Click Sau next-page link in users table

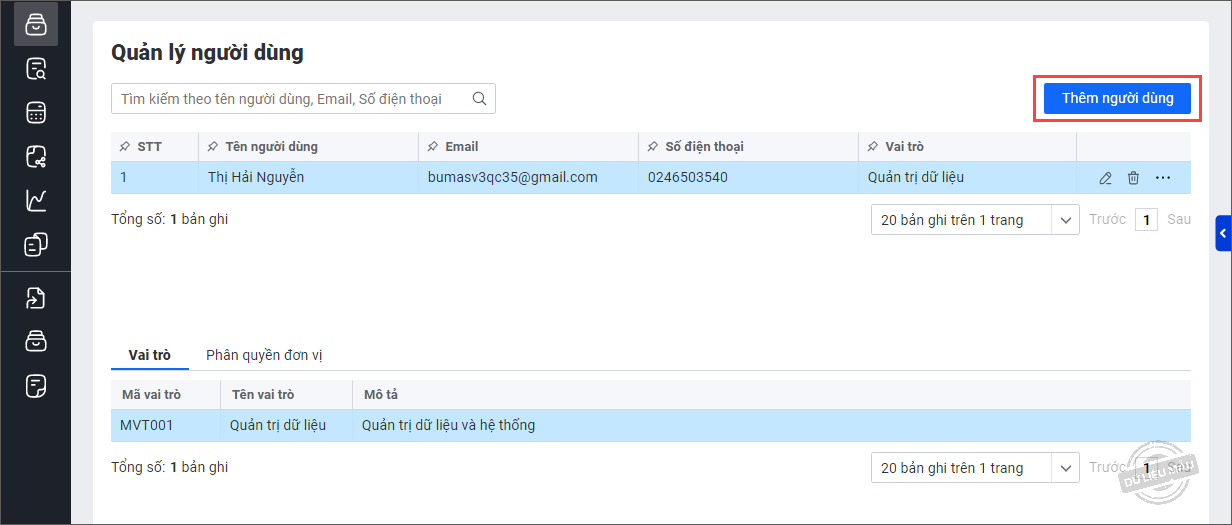tap(1178, 219)
